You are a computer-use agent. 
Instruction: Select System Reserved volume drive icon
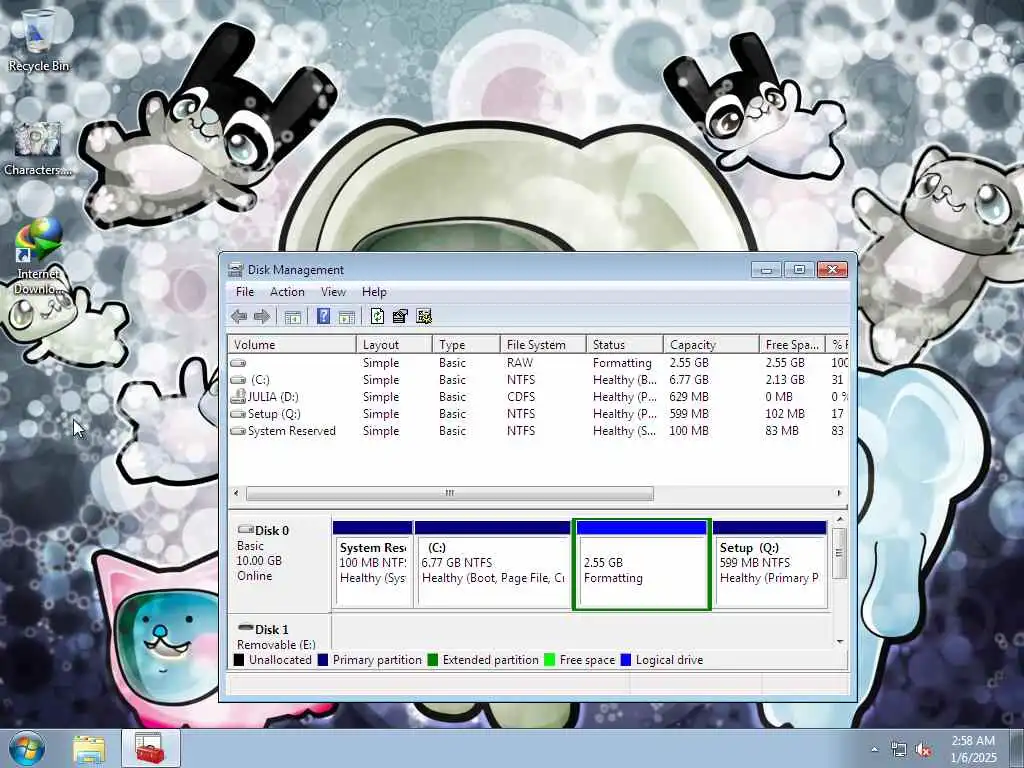[x=238, y=430]
